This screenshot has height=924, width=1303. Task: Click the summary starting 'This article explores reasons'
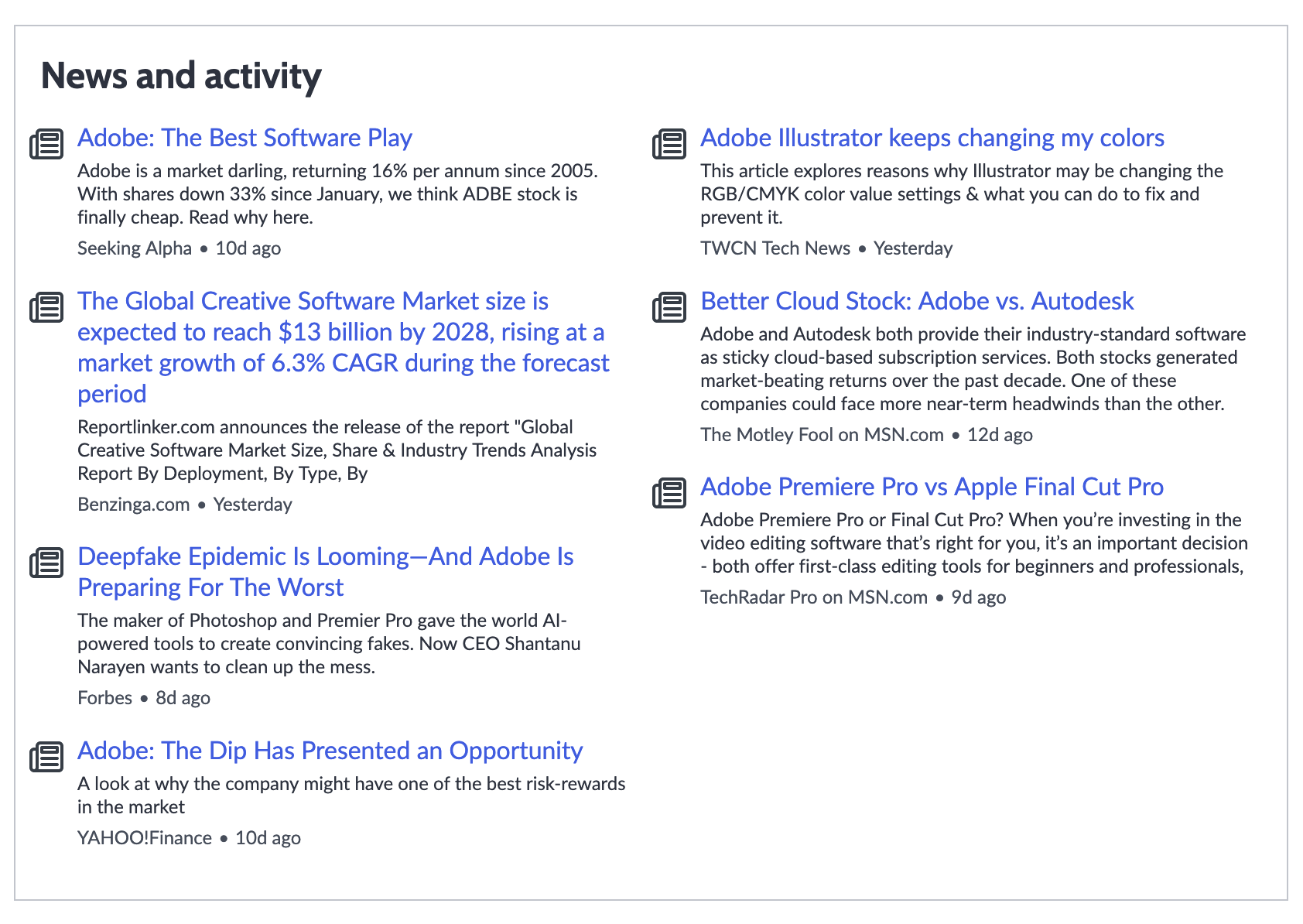962,194
